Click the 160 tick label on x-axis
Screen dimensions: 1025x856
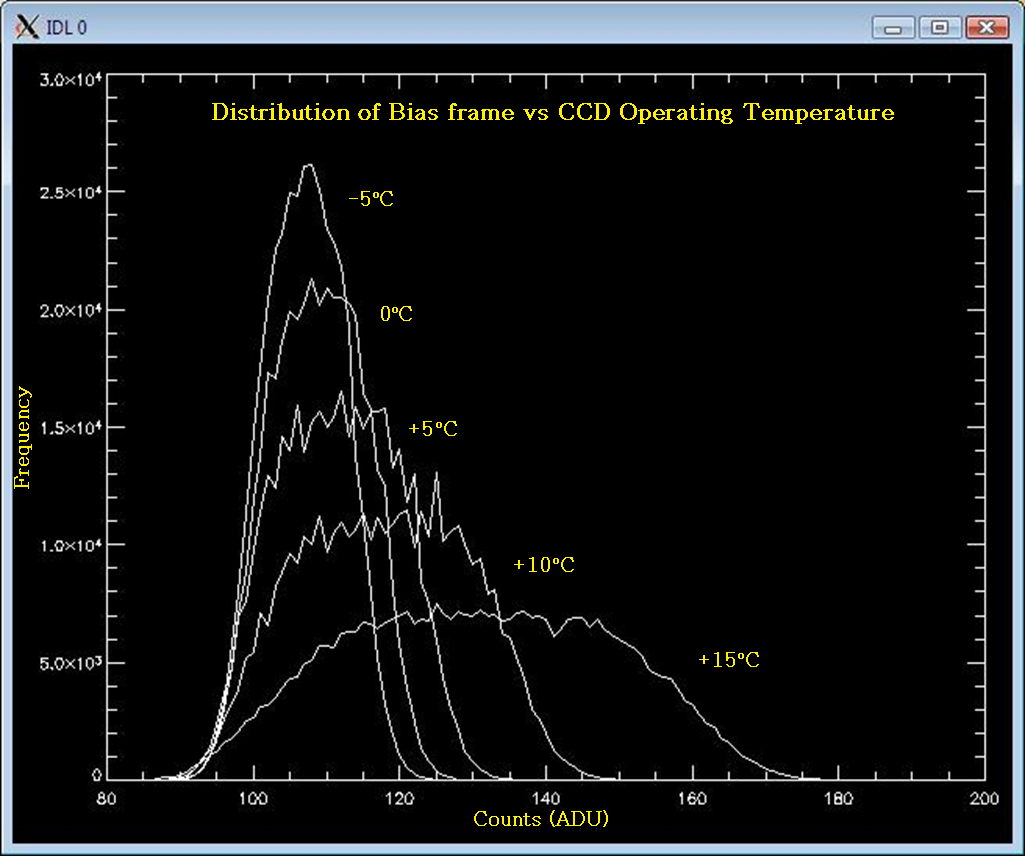click(x=692, y=798)
